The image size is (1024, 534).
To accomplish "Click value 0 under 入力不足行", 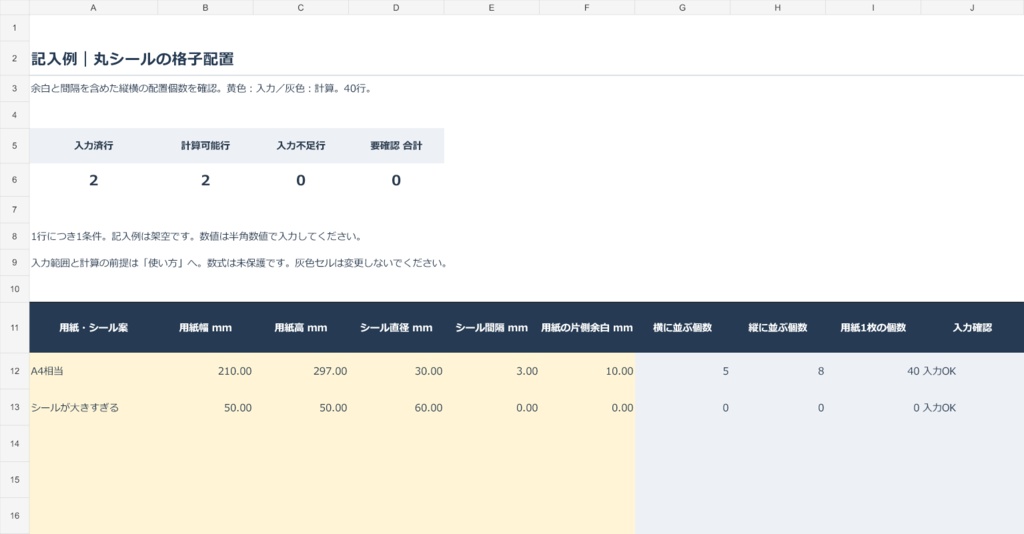I will coord(300,180).
